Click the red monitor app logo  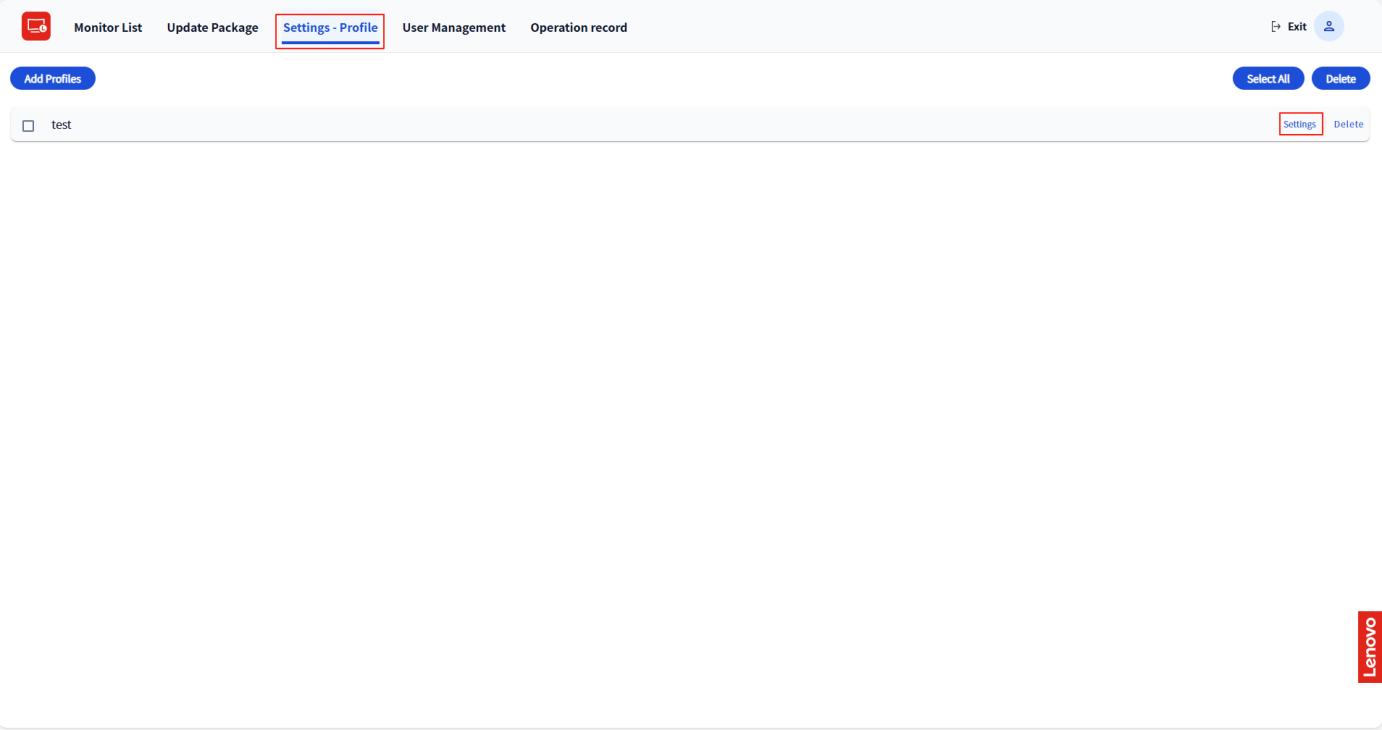pos(36,26)
